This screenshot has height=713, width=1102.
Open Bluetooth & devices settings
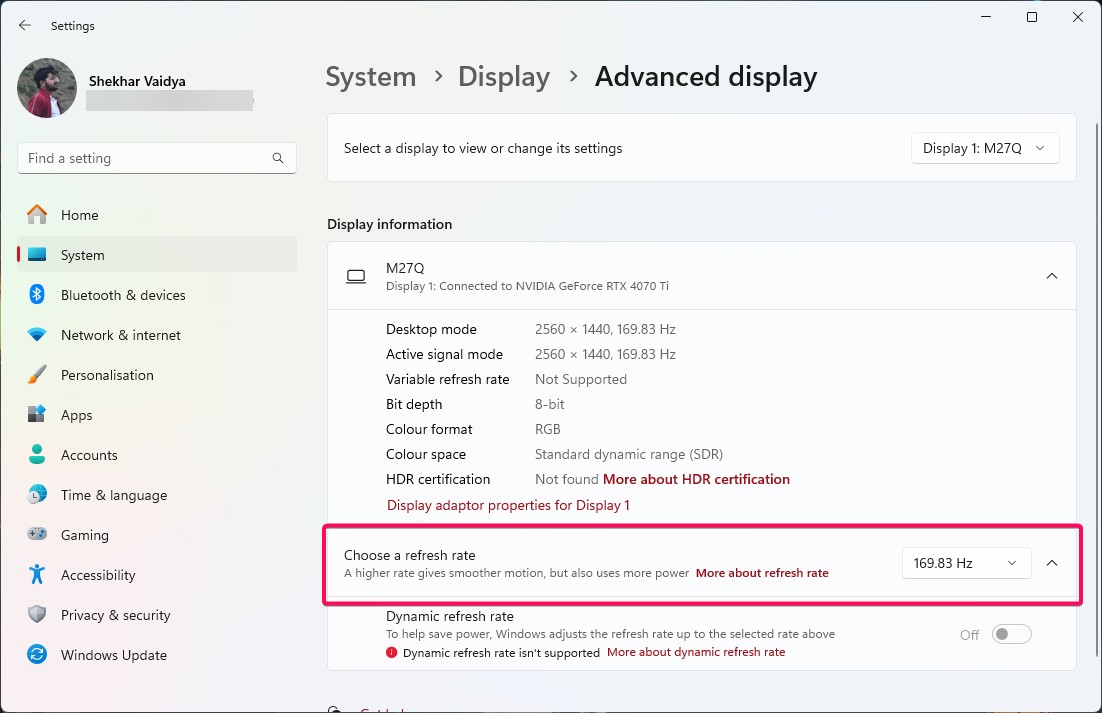click(x=124, y=294)
